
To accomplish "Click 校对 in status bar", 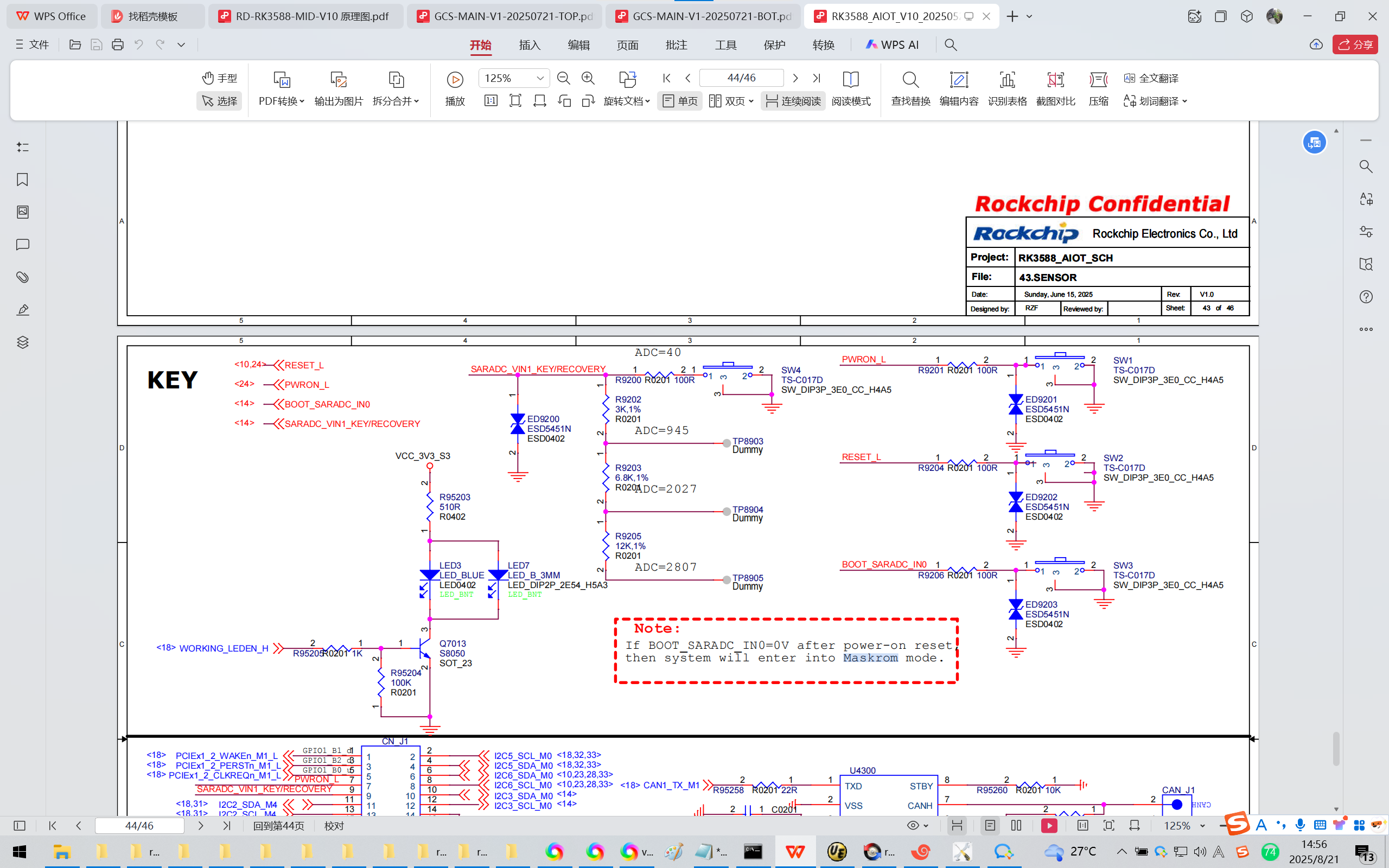I will (334, 826).
